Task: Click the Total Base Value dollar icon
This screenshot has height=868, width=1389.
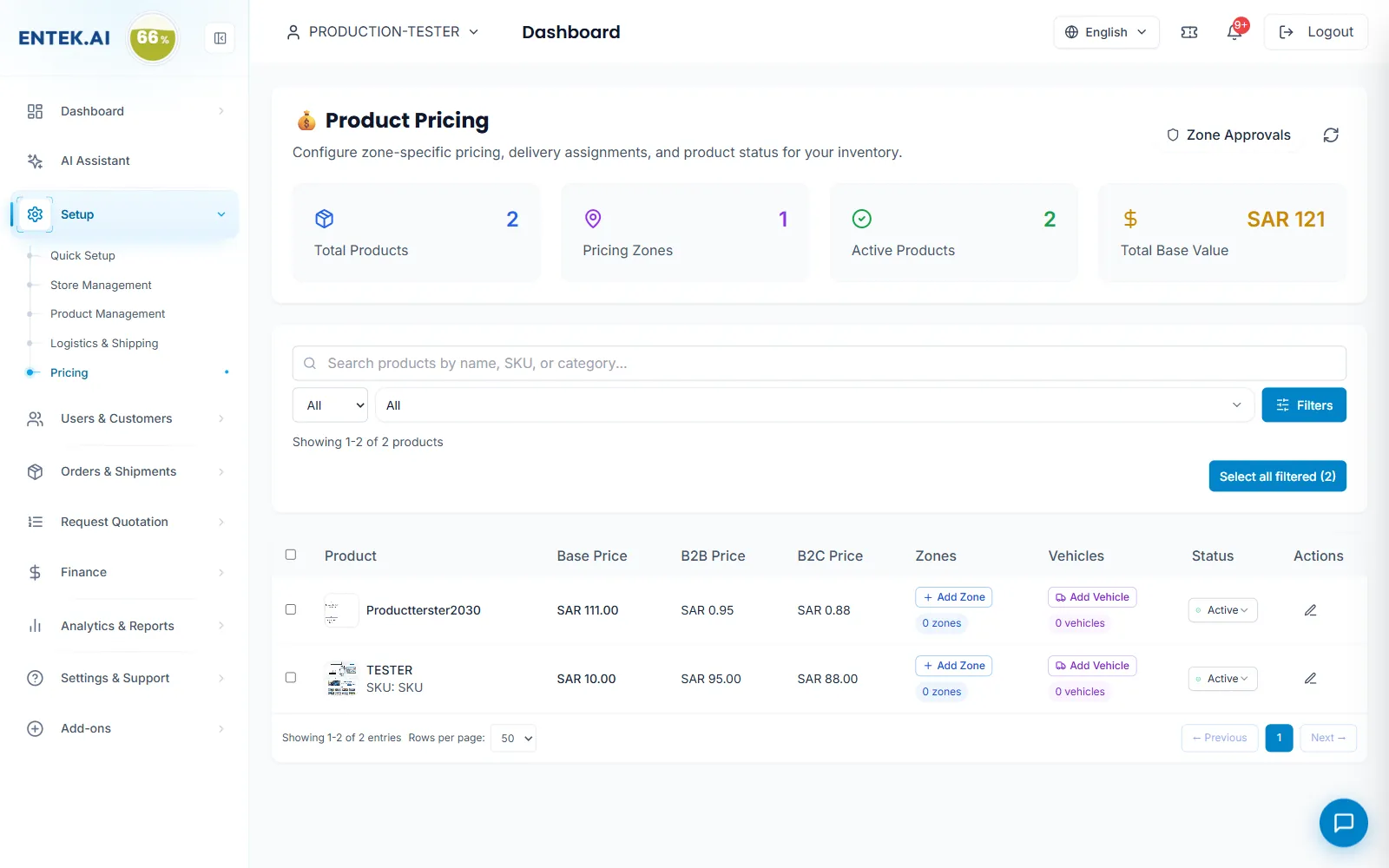Action: tap(1130, 219)
